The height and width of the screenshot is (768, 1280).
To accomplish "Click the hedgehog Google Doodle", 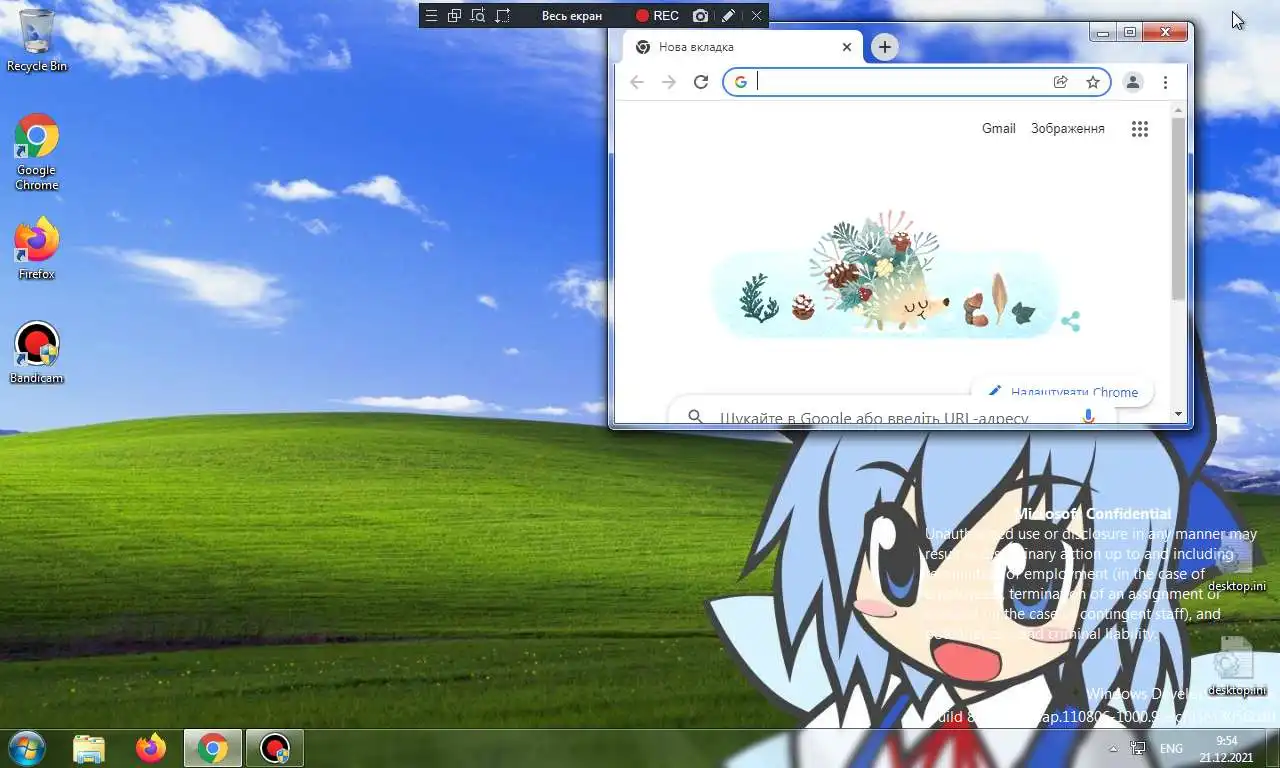I will (884, 275).
